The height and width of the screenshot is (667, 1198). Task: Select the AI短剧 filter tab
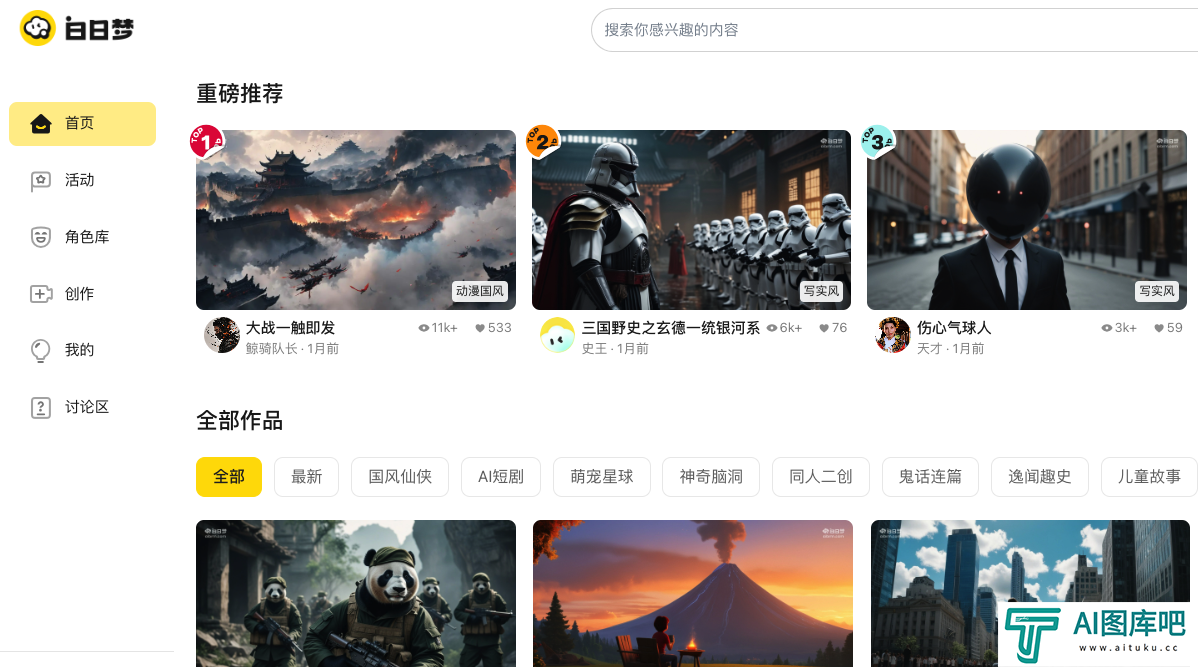501,477
